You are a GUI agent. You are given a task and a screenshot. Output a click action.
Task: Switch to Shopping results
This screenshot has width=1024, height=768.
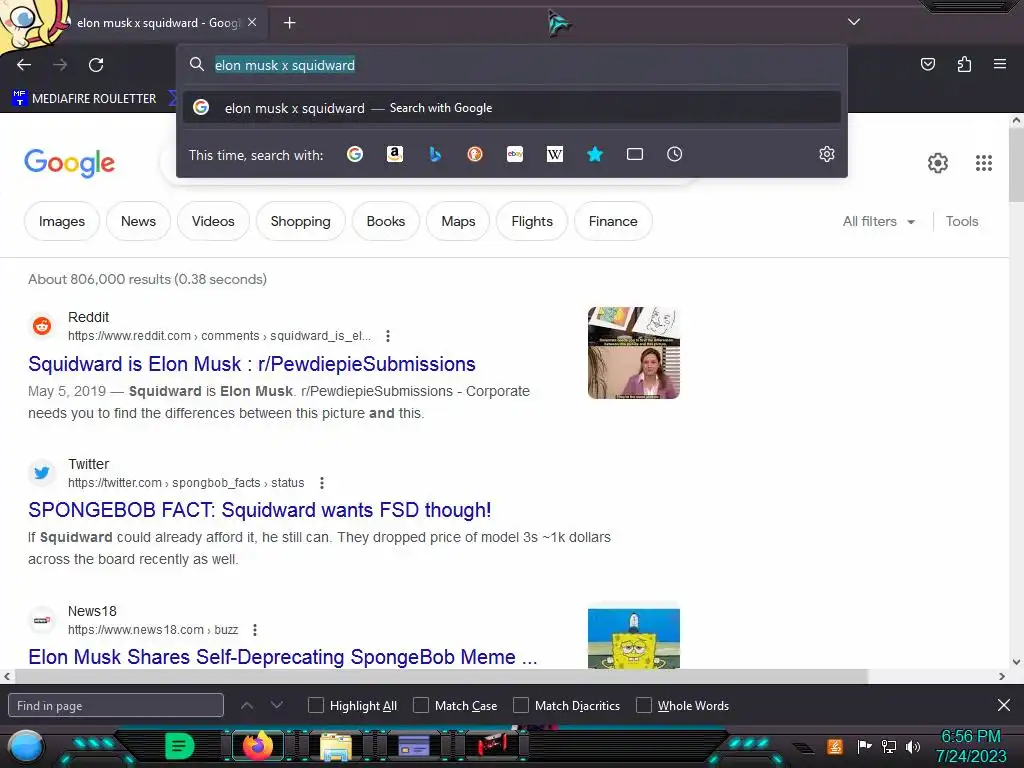point(300,221)
